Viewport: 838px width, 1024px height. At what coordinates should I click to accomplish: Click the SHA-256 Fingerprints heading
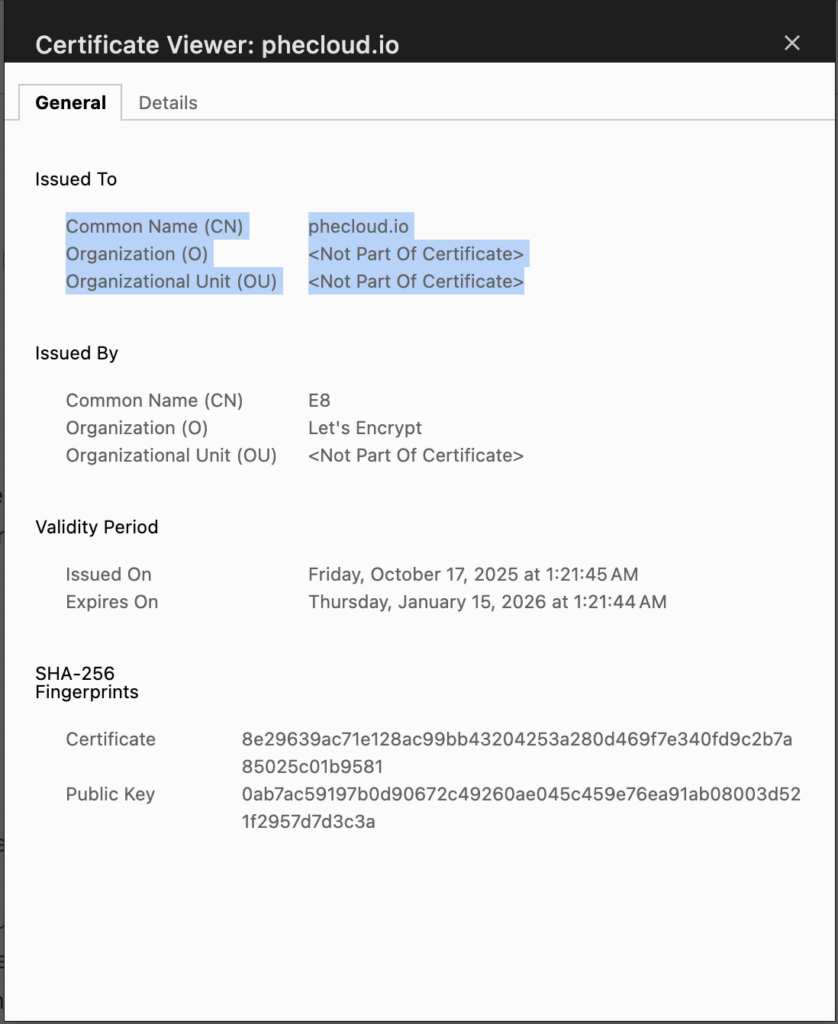coord(87,683)
